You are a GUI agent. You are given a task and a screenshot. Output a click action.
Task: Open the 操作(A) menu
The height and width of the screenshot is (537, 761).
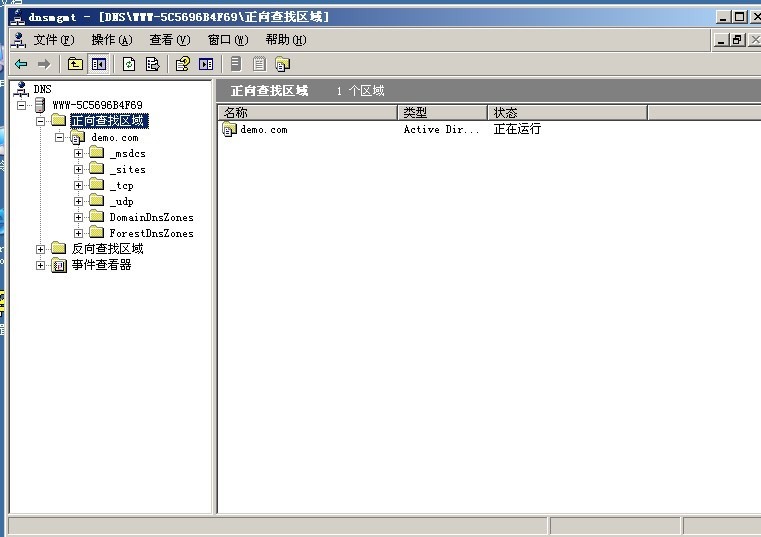point(112,40)
